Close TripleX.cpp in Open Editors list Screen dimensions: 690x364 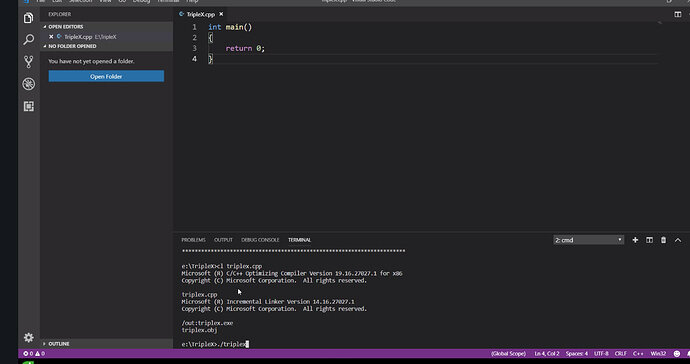pyautogui.click(x=51, y=37)
